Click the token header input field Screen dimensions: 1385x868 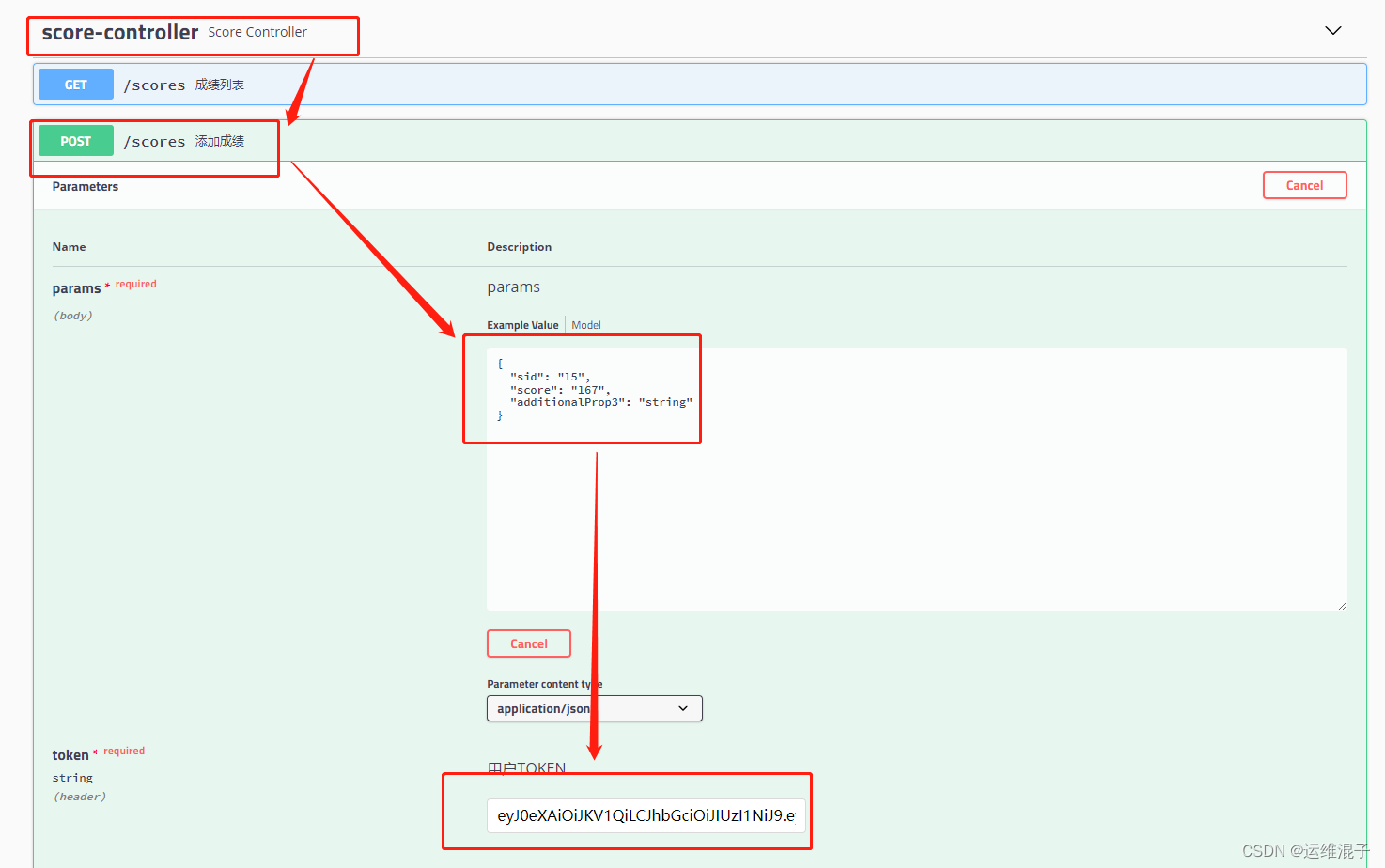click(x=646, y=815)
